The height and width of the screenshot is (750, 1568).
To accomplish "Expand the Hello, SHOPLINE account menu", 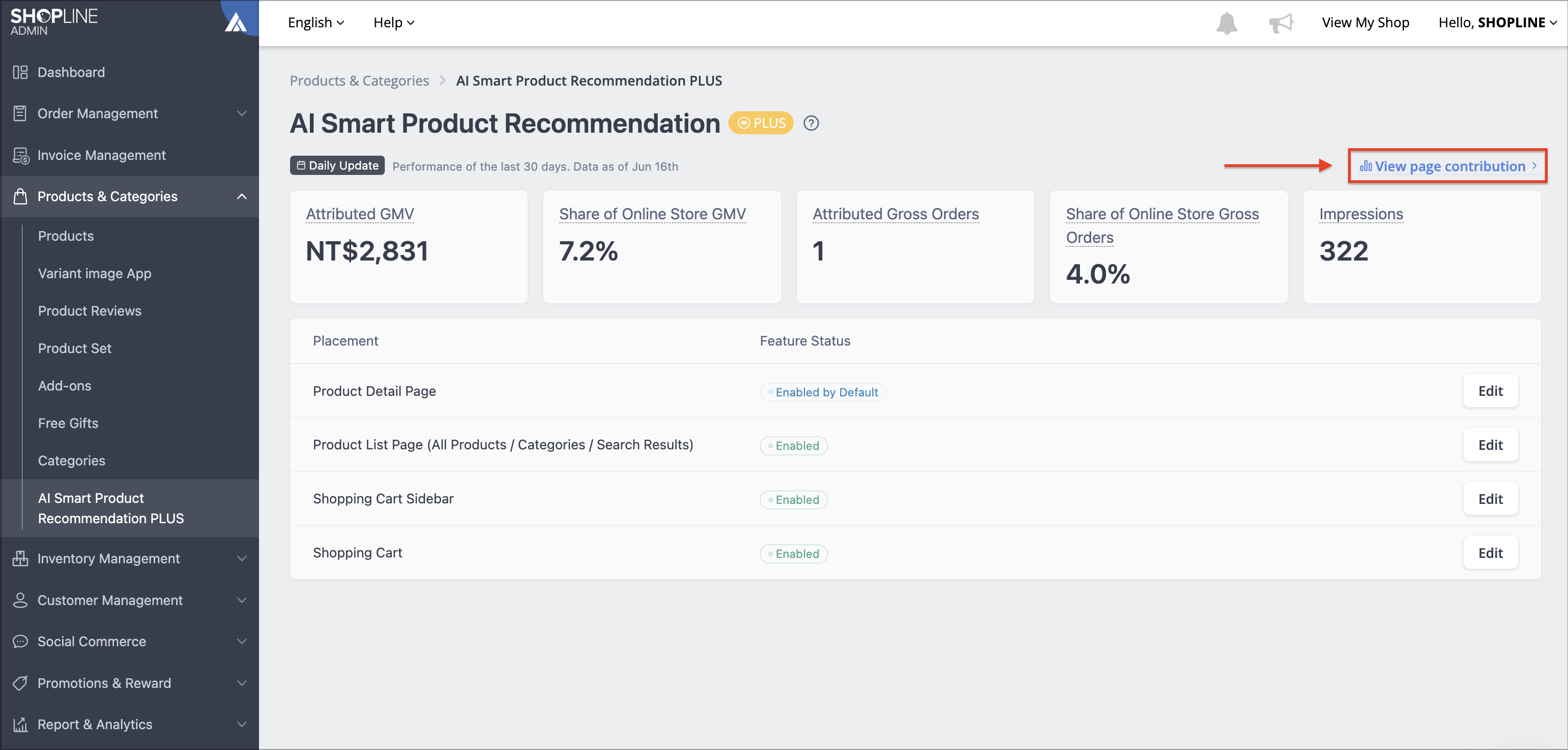I will [1497, 23].
